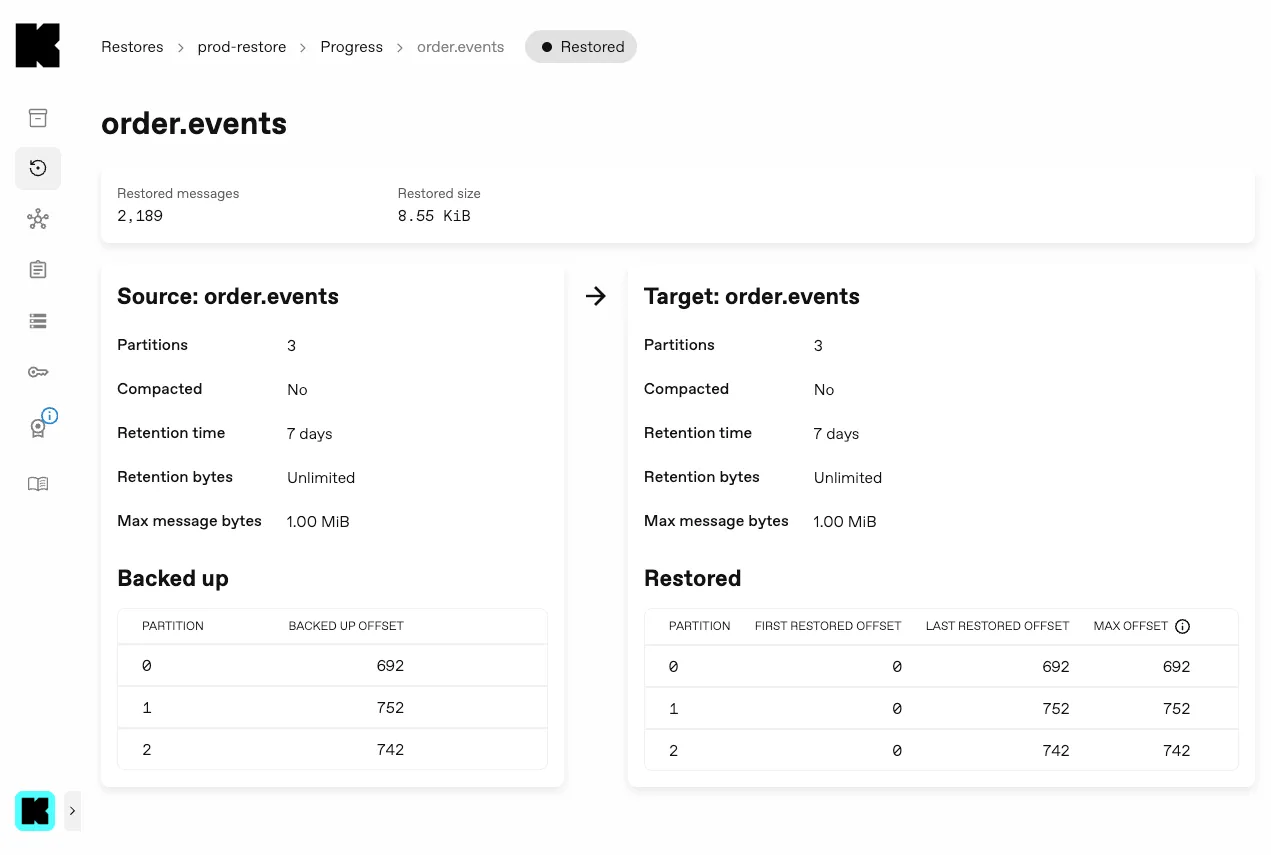Click order.events breadcrumb item
This screenshot has height=855, width=1271.
460,47
